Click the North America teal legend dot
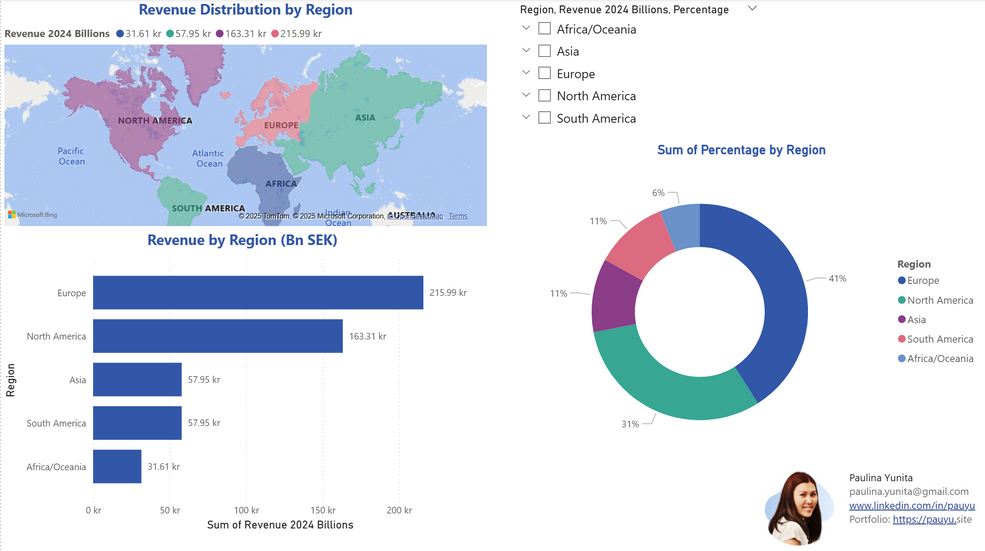 pyautogui.click(x=901, y=300)
